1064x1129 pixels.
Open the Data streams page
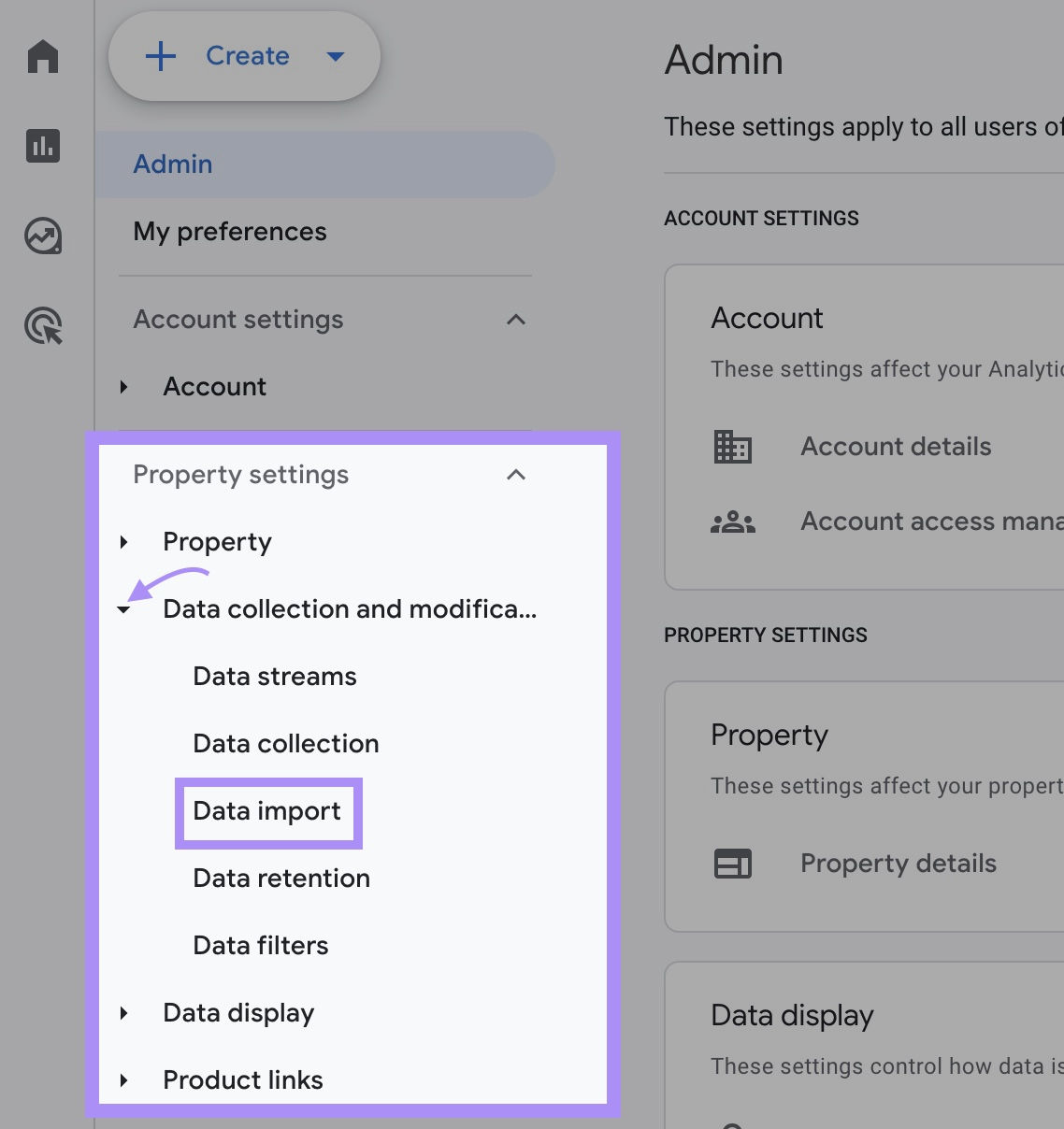click(274, 677)
